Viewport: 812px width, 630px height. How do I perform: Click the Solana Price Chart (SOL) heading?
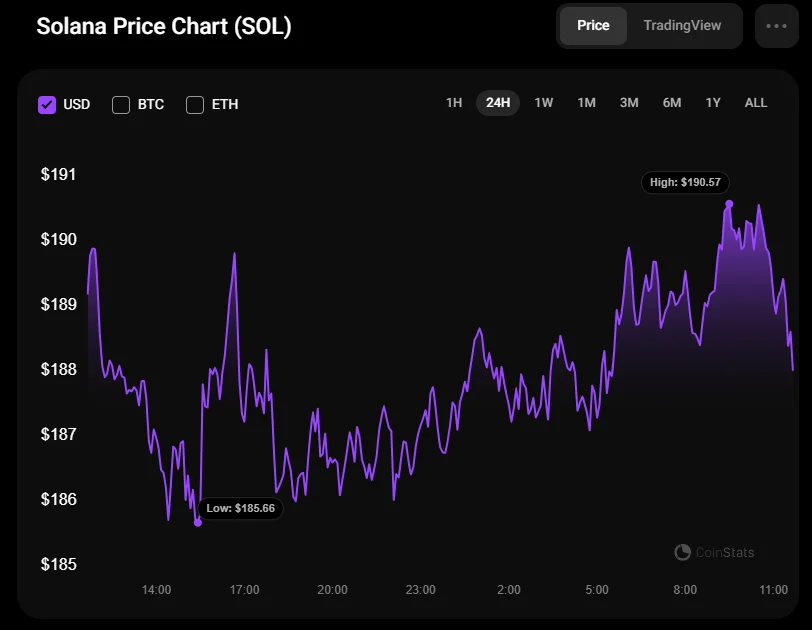tap(164, 26)
